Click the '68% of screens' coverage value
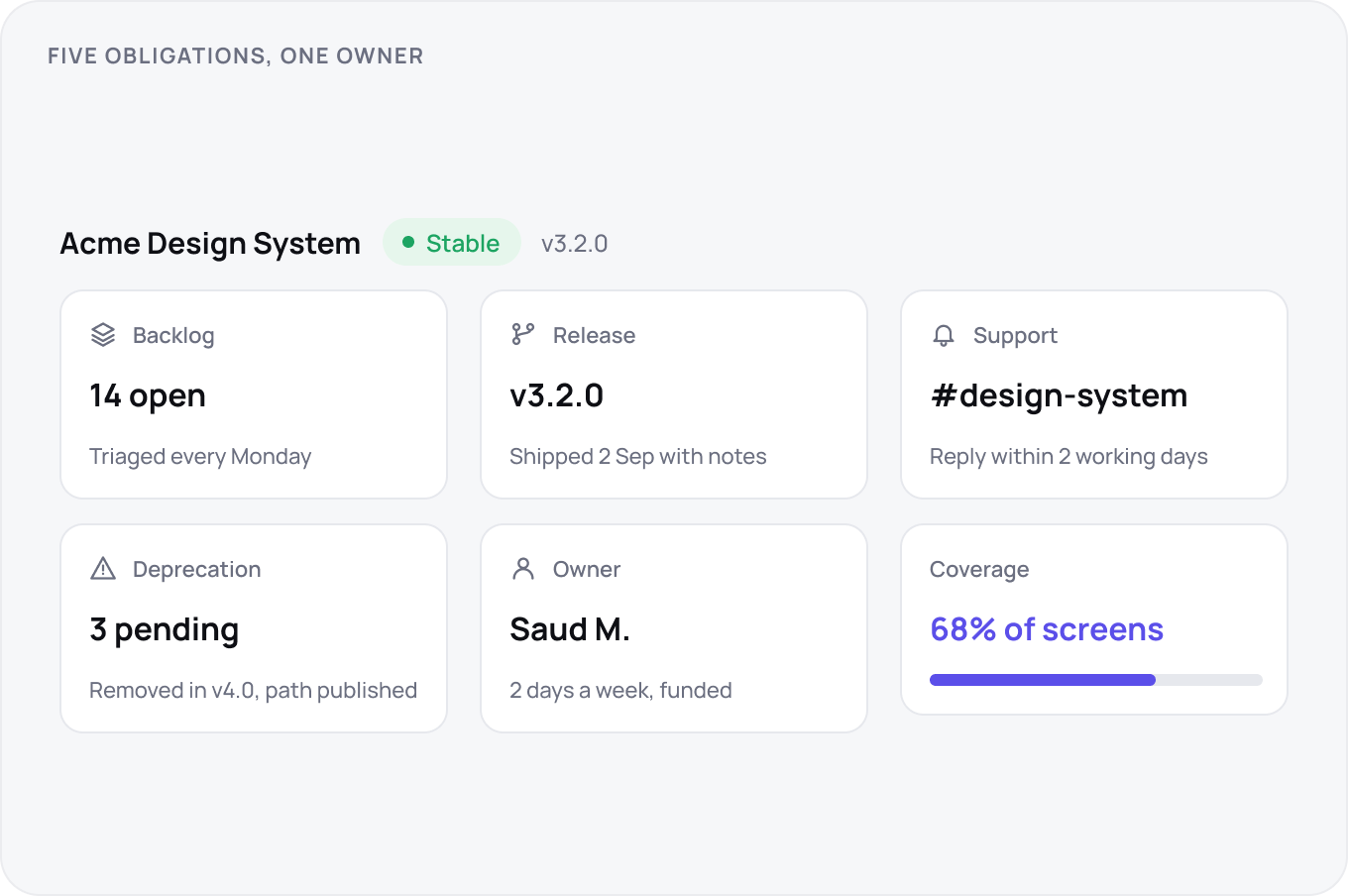The image size is (1348, 896). [1047, 629]
